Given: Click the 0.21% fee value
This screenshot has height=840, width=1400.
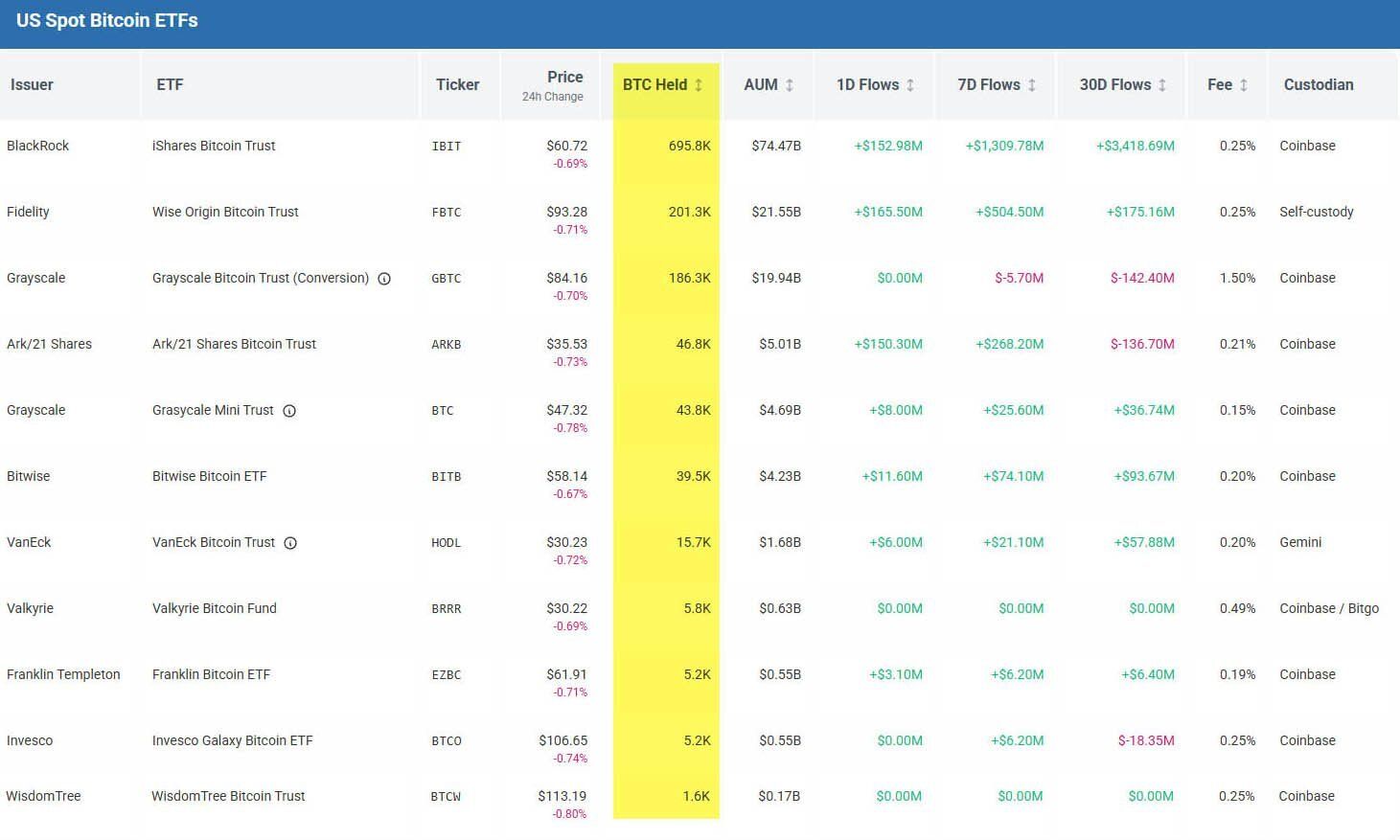Looking at the screenshot, I should point(1237,344).
